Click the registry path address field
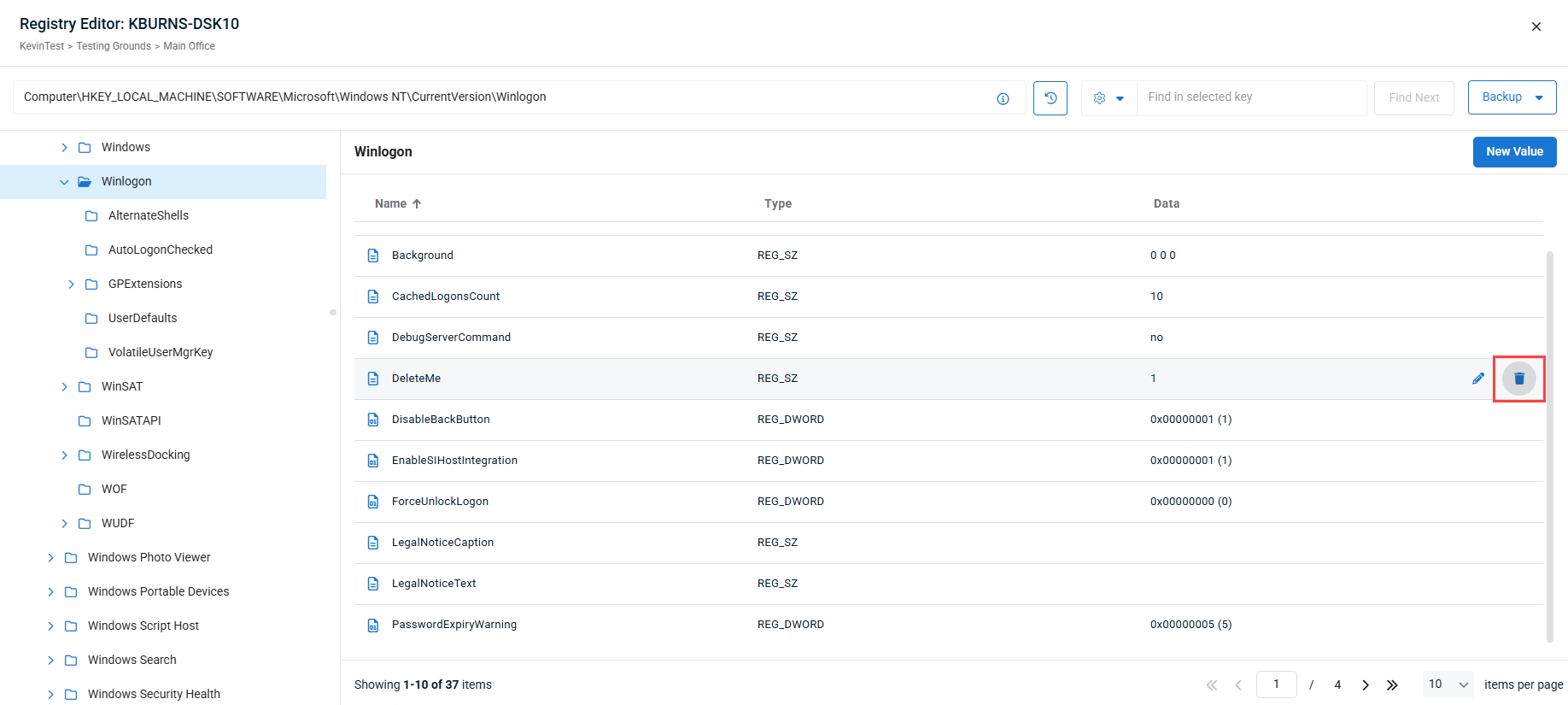This screenshot has width=1568, height=705. click(504, 97)
